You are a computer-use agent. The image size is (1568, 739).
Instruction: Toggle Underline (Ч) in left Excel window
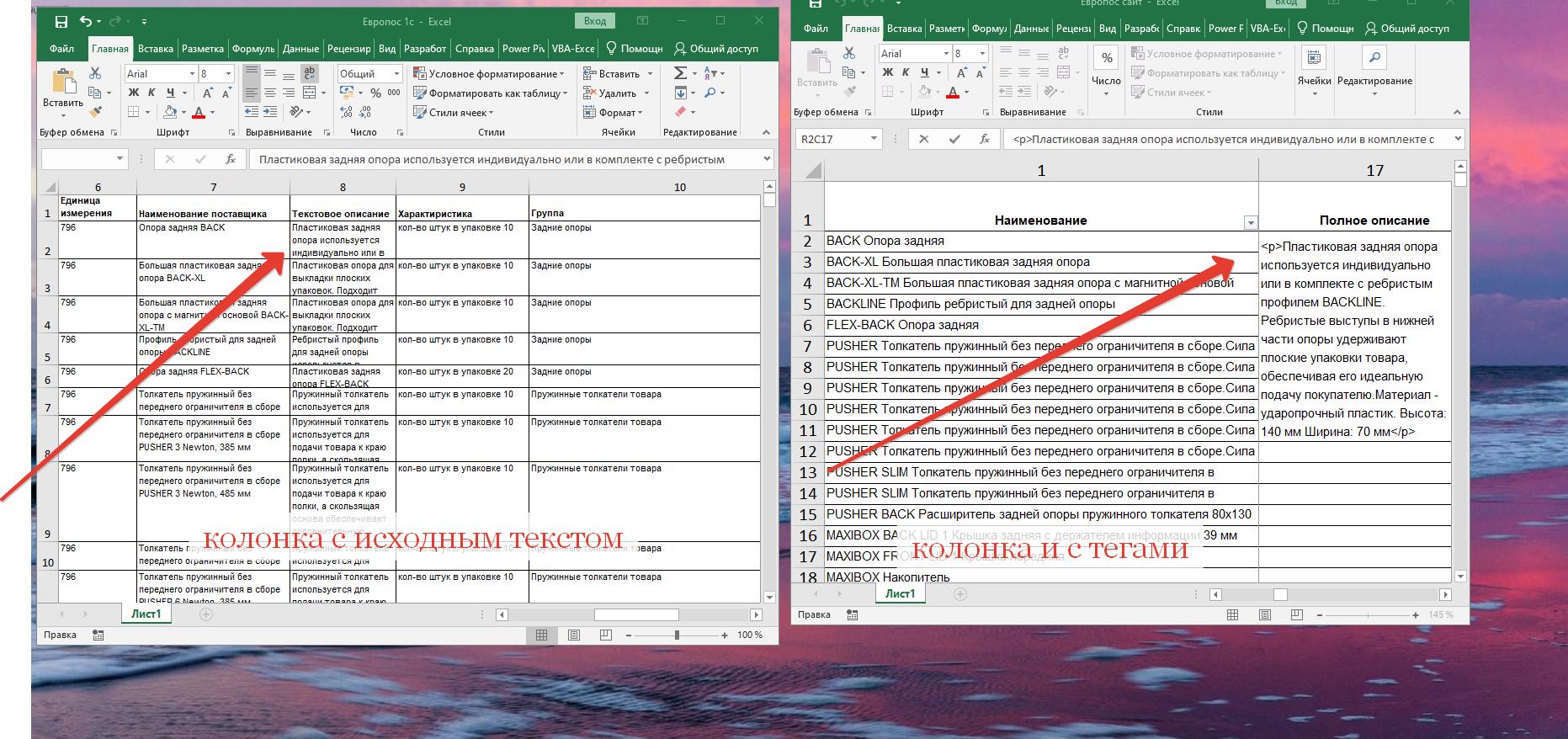tap(171, 93)
